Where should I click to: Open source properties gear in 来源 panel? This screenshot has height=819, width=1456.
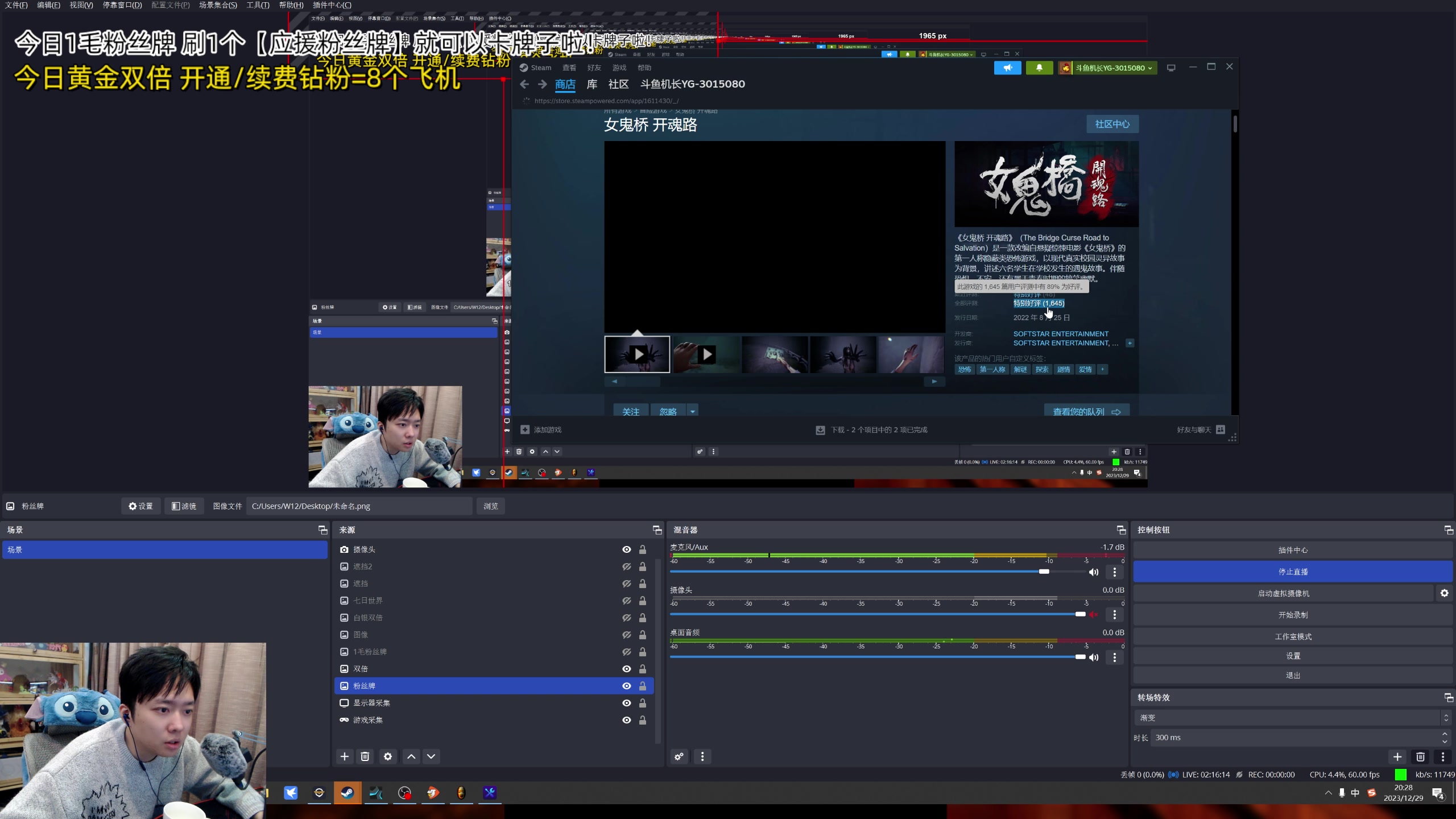(388, 756)
